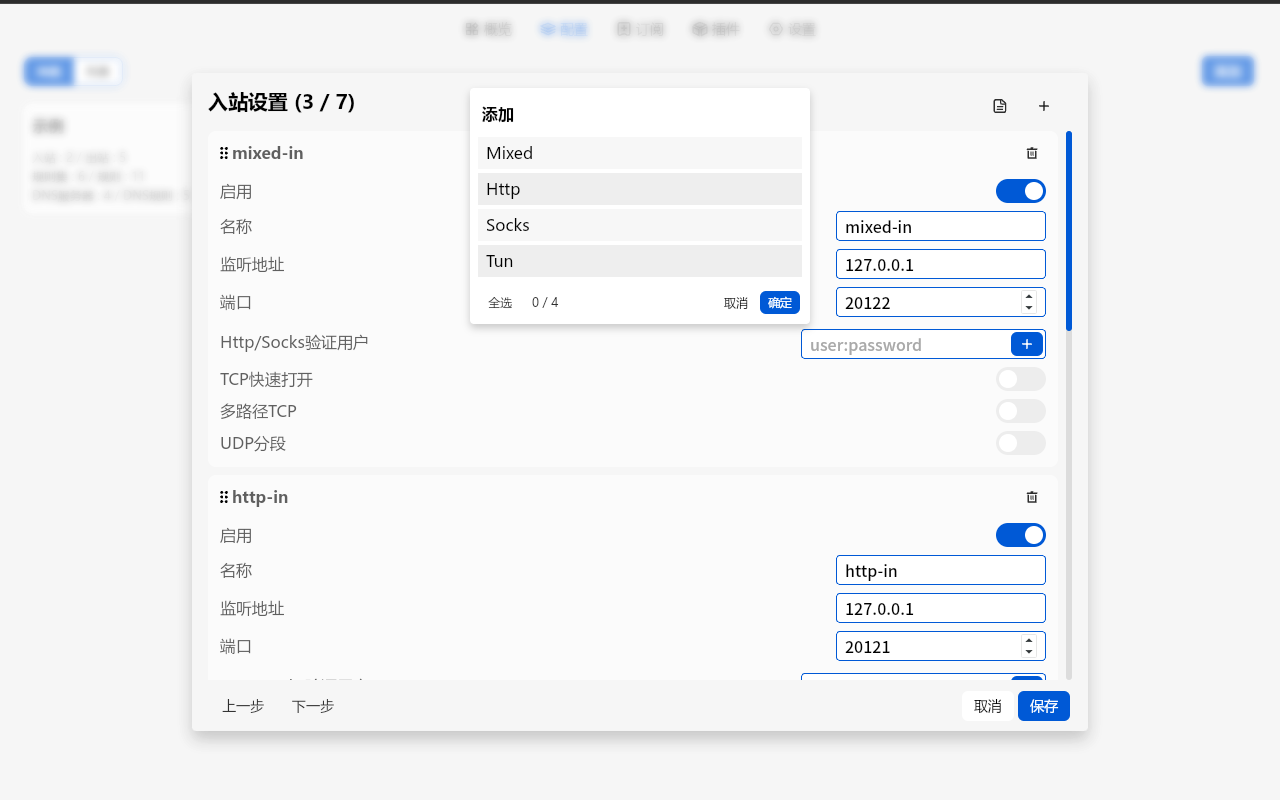Click the Http/Socks验证用户 label
The width and height of the screenshot is (1280, 800).
click(x=294, y=342)
